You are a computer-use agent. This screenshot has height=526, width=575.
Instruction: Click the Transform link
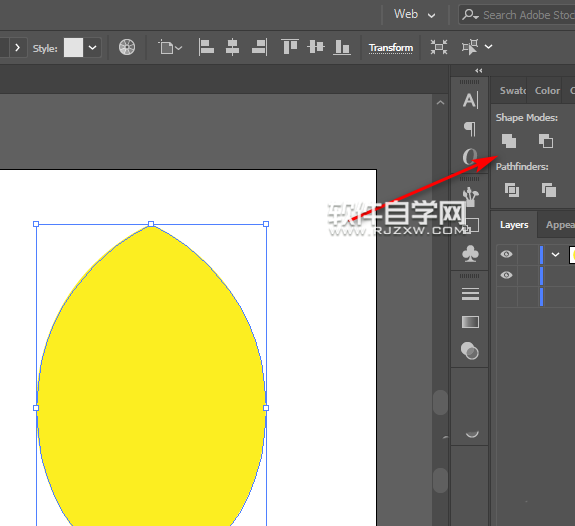[x=391, y=48]
